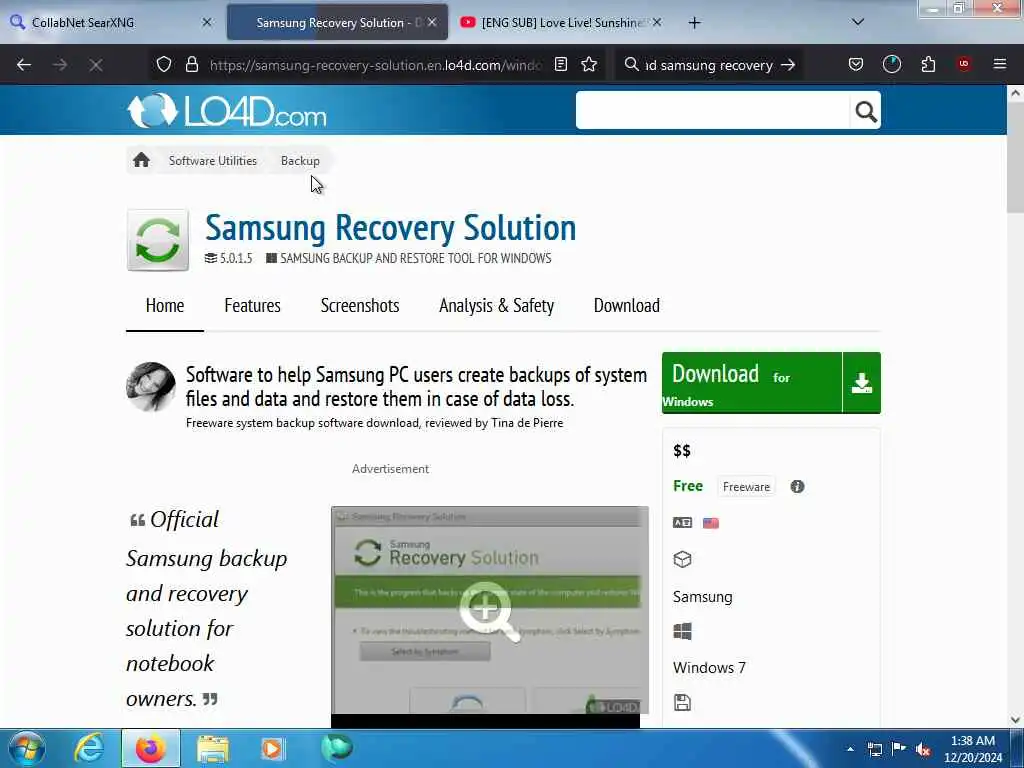Open Windows Media Player from taskbar
This screenshot has width=1024, height=768.
click(272, 749)
